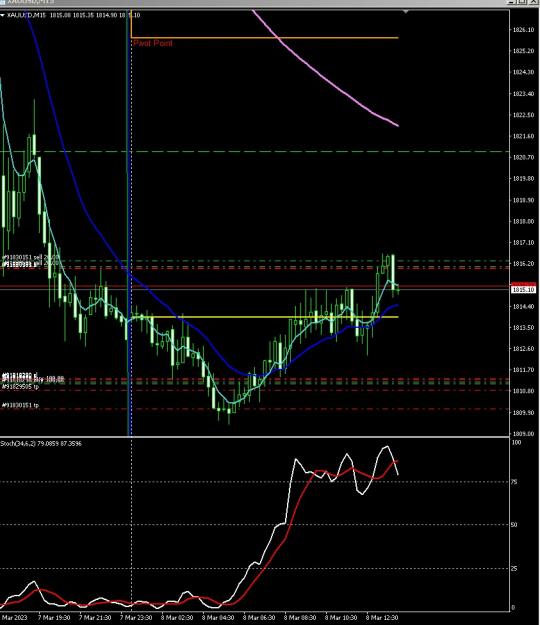Click the #91830151 sell order label
The height and width of the screenshot is (625, 540).
30,257
